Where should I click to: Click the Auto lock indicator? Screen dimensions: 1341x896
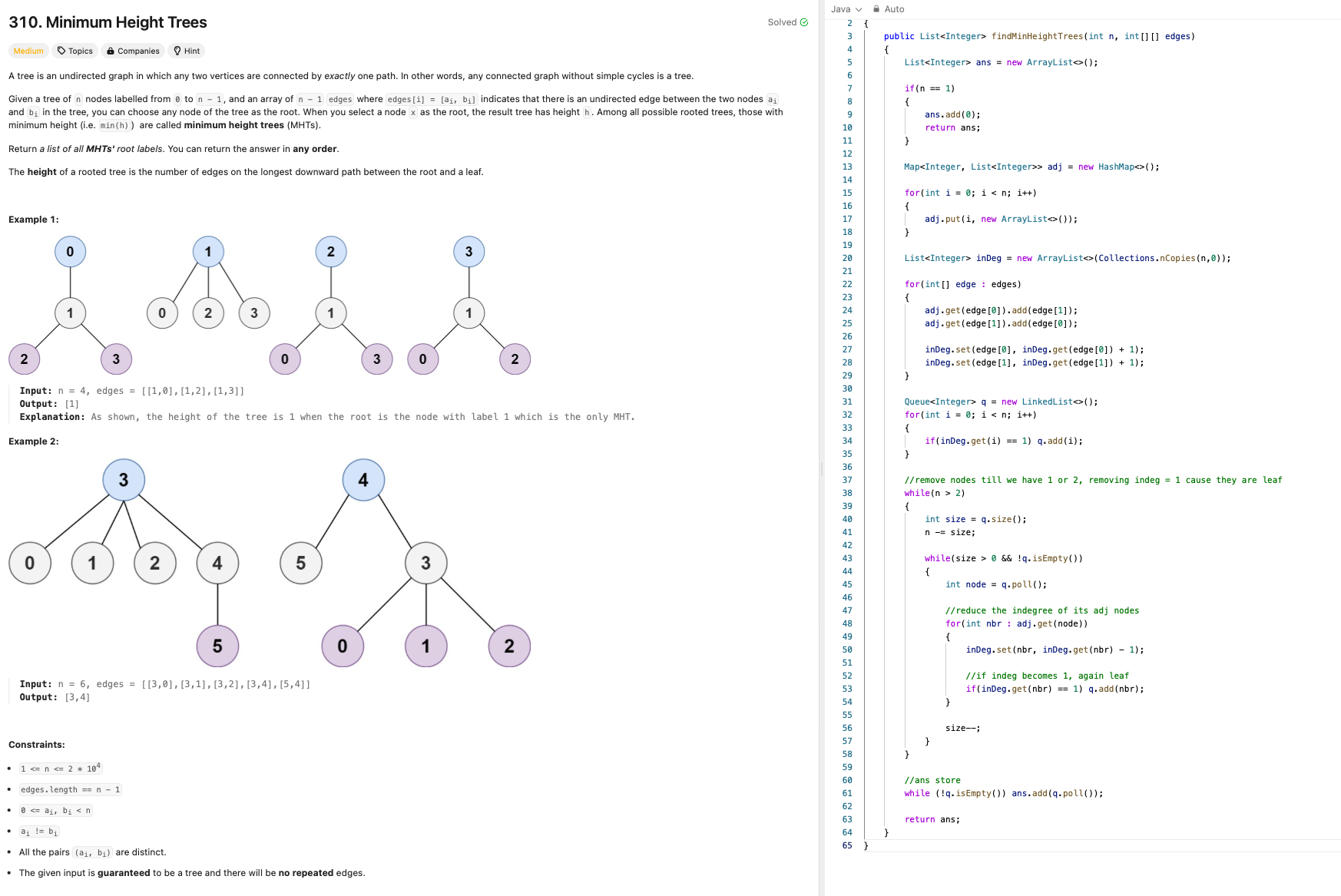[889, 9]
